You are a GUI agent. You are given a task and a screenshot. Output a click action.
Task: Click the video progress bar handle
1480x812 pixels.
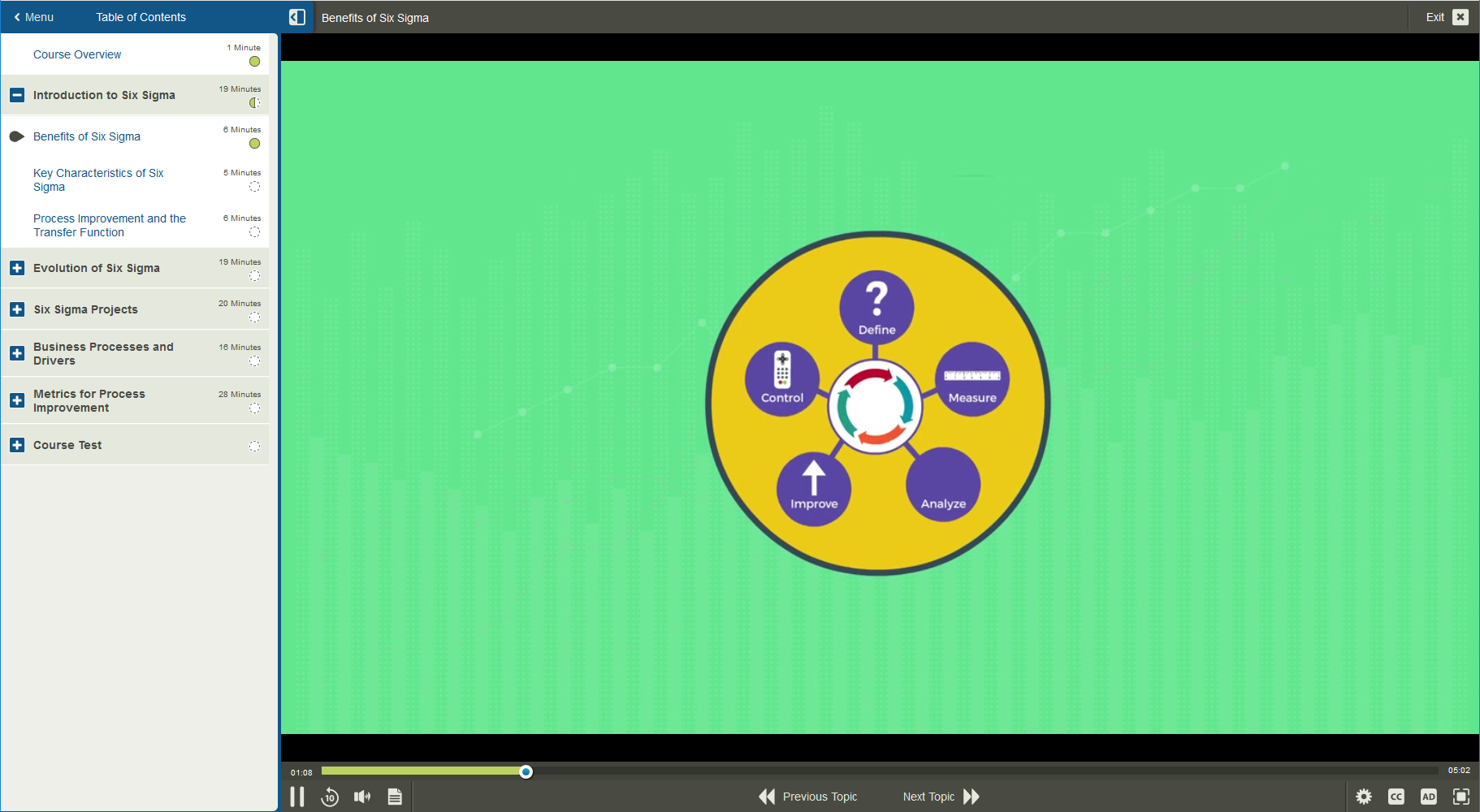click(526, 771)
